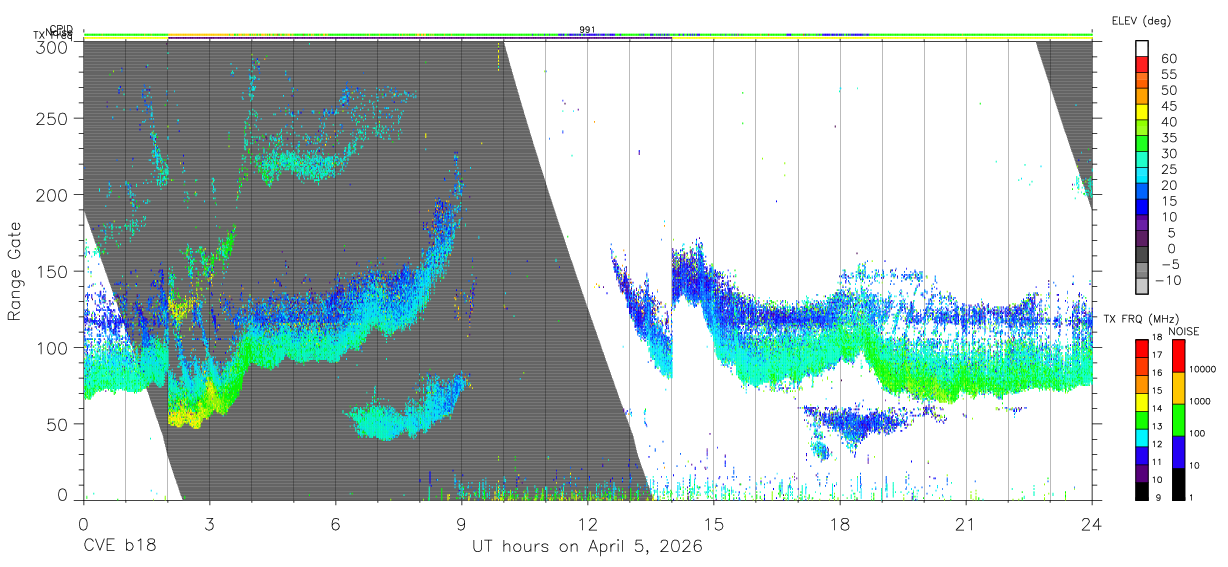Click the '18' UT hour axis label

click(x=839, y=524)
